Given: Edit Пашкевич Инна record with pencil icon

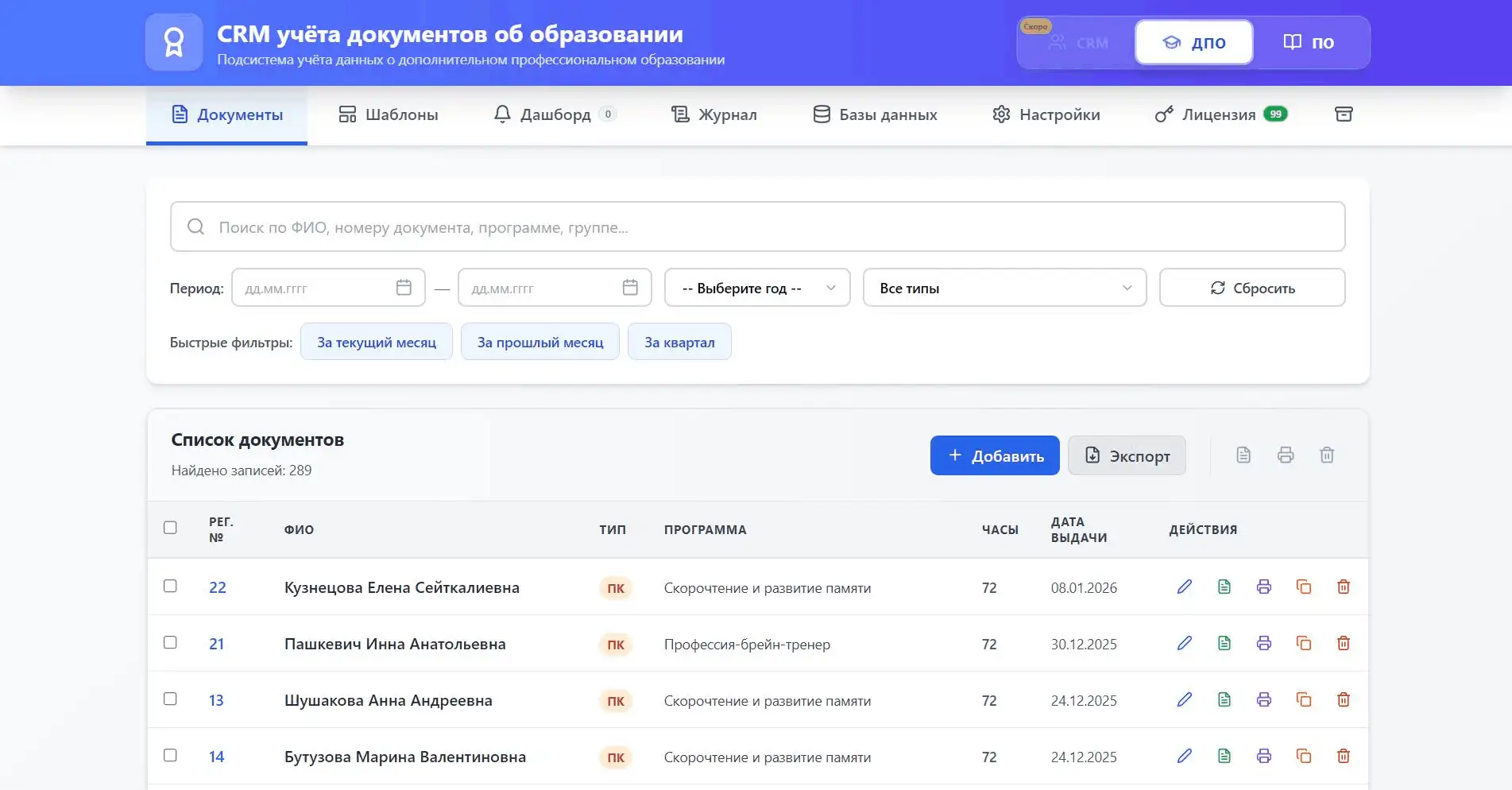Looking at the screenshot, I should 1185,643.
